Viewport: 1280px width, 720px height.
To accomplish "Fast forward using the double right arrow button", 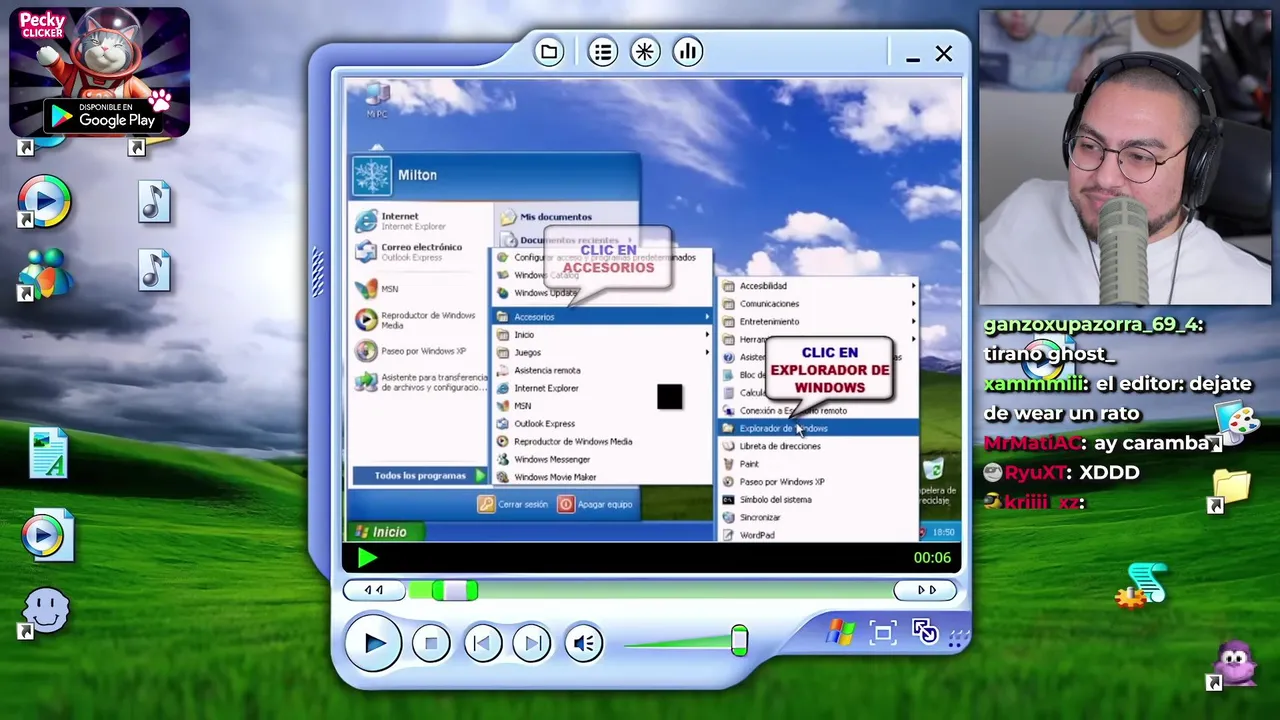I will pyautogui.click(x=926, y=590).
